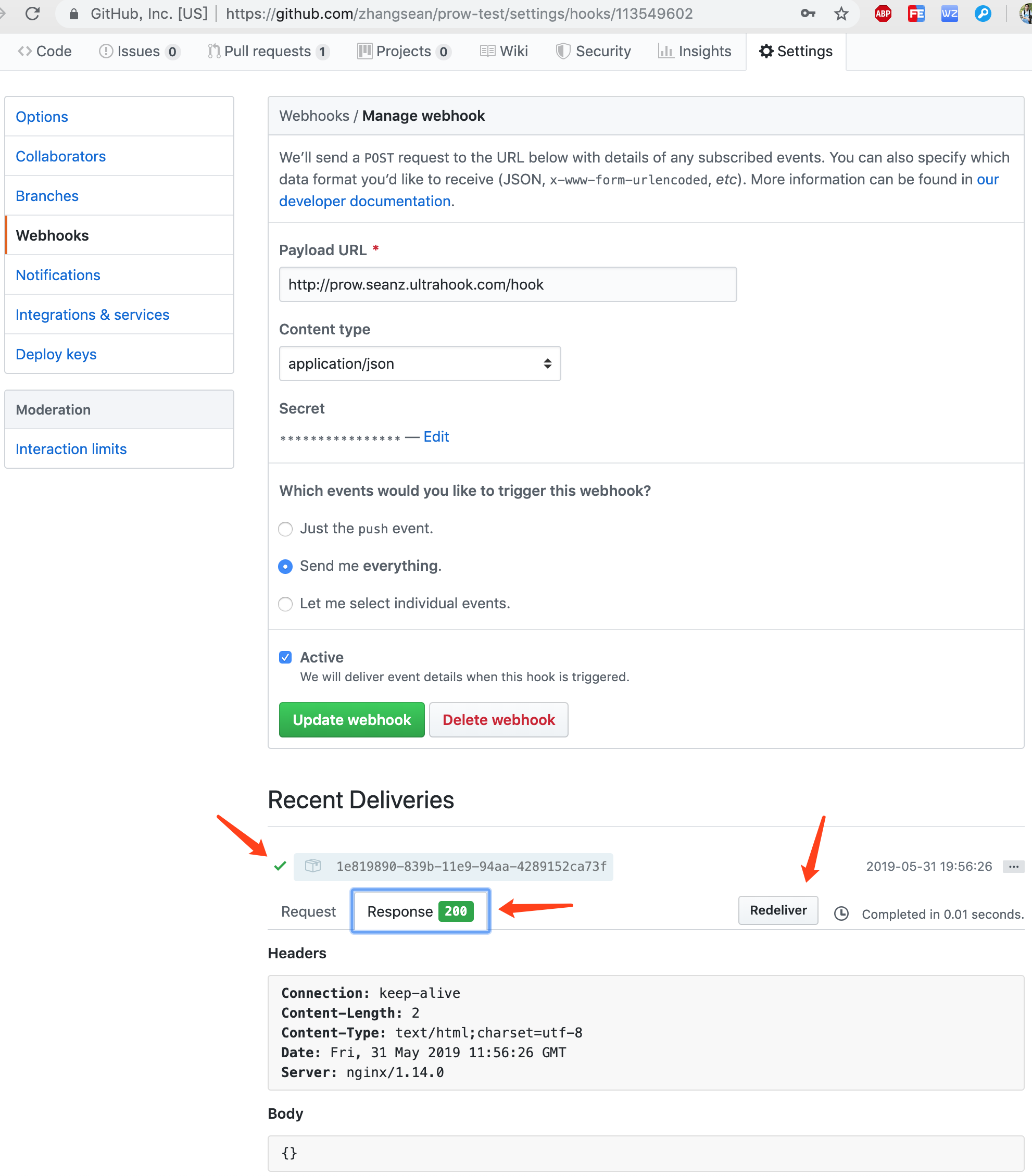This screenshot has height=1176, width=1032.
Task: Switch to the Request tab
Action: click(x=308, y=911)
